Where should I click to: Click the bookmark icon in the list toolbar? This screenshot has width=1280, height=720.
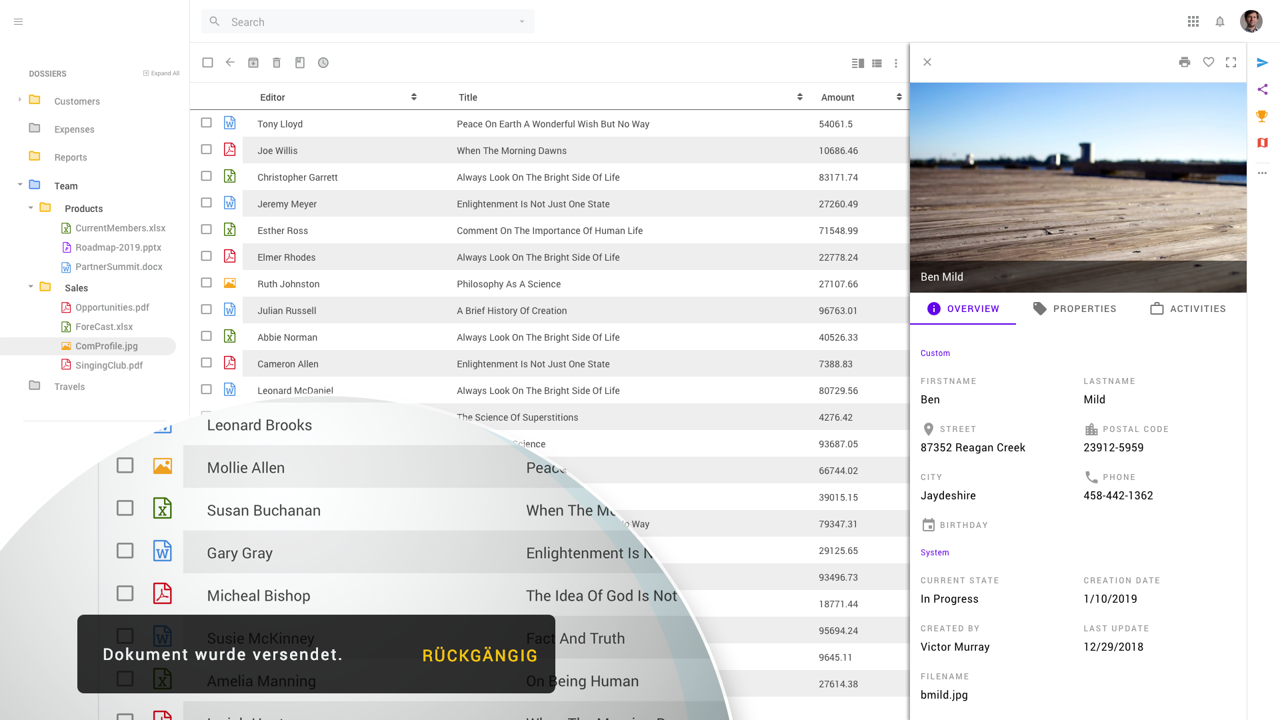[300, 63]
